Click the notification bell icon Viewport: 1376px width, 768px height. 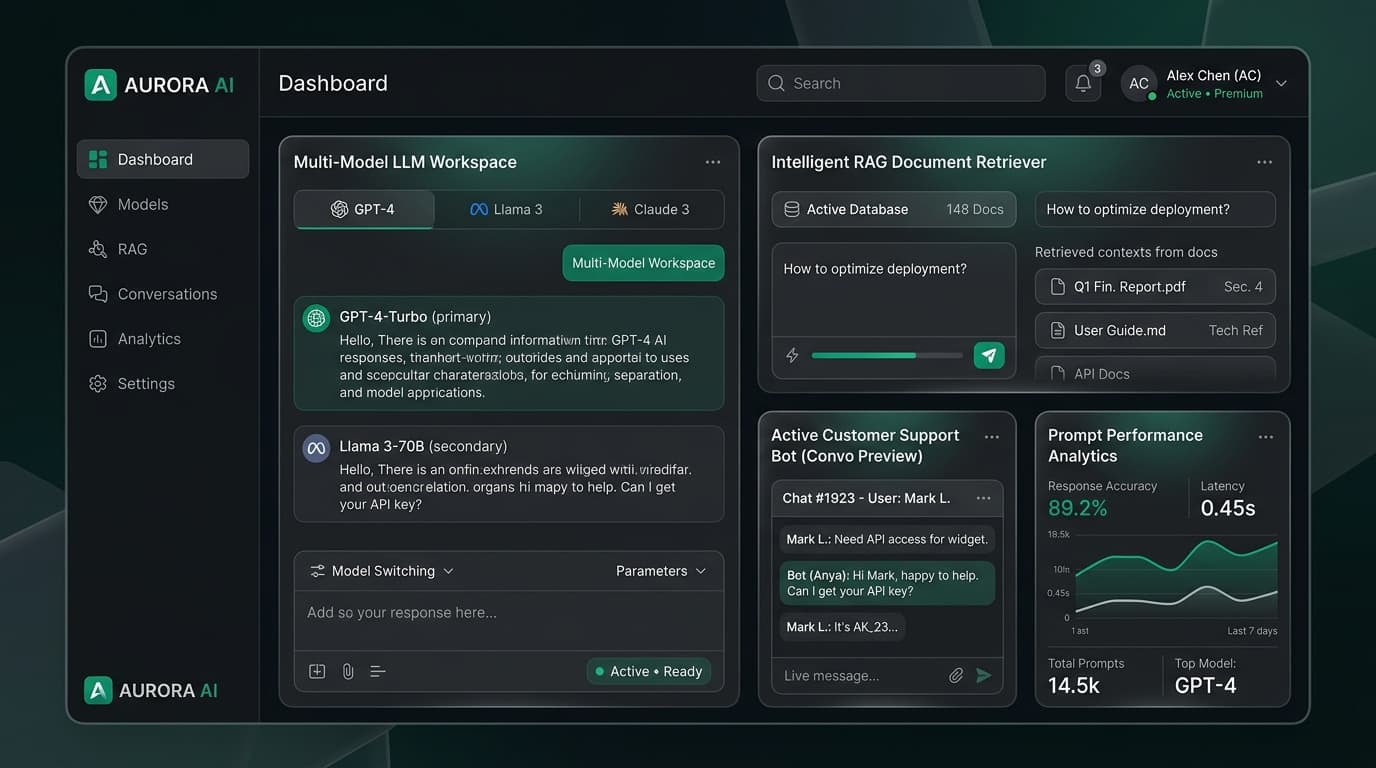1083,84
